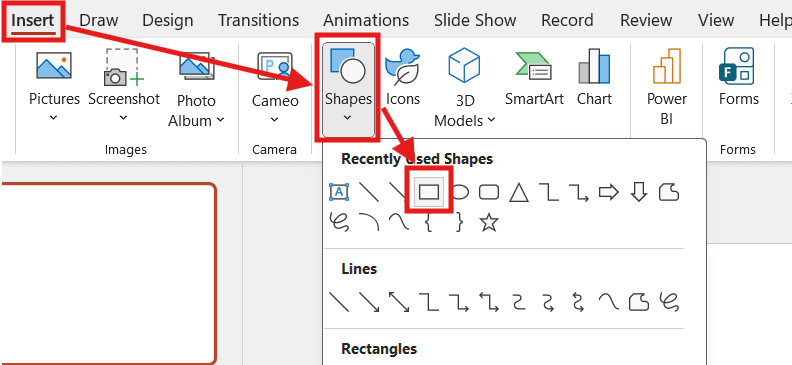Click the Lines section heading
This screenshot has height=365, width=792.
[359, 269]
